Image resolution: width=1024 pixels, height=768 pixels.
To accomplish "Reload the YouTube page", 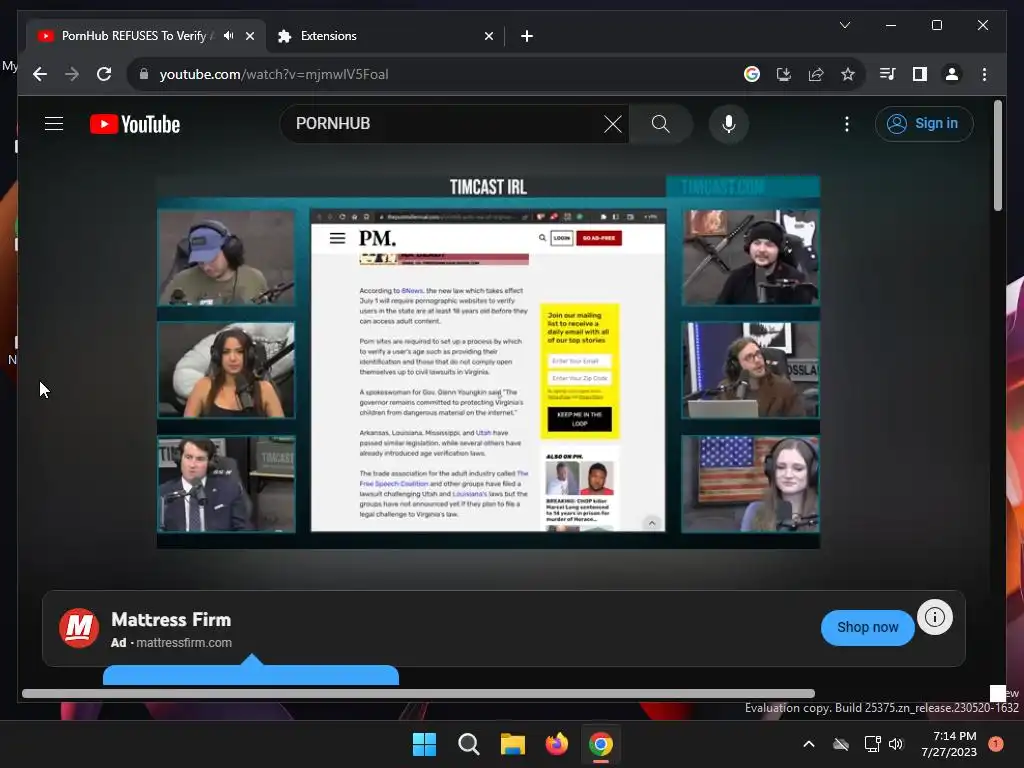I will 104,74.
